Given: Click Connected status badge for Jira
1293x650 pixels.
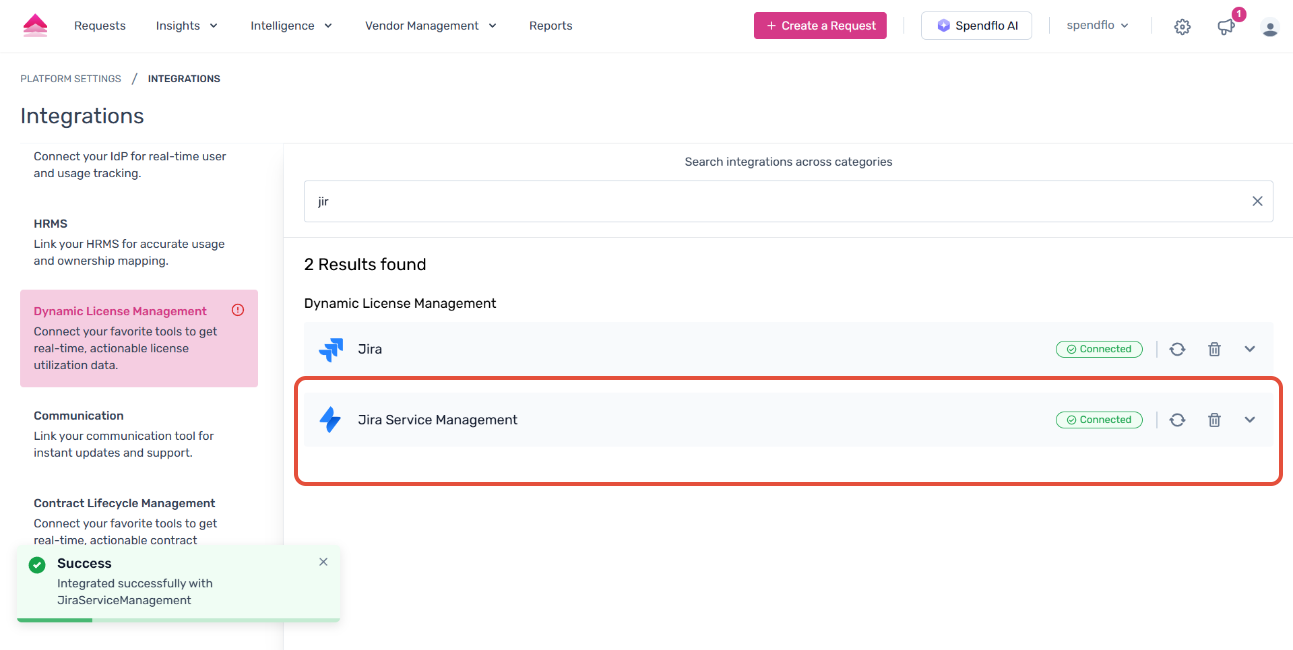Looking at the screenshot, I should (x=1099, y=349).
